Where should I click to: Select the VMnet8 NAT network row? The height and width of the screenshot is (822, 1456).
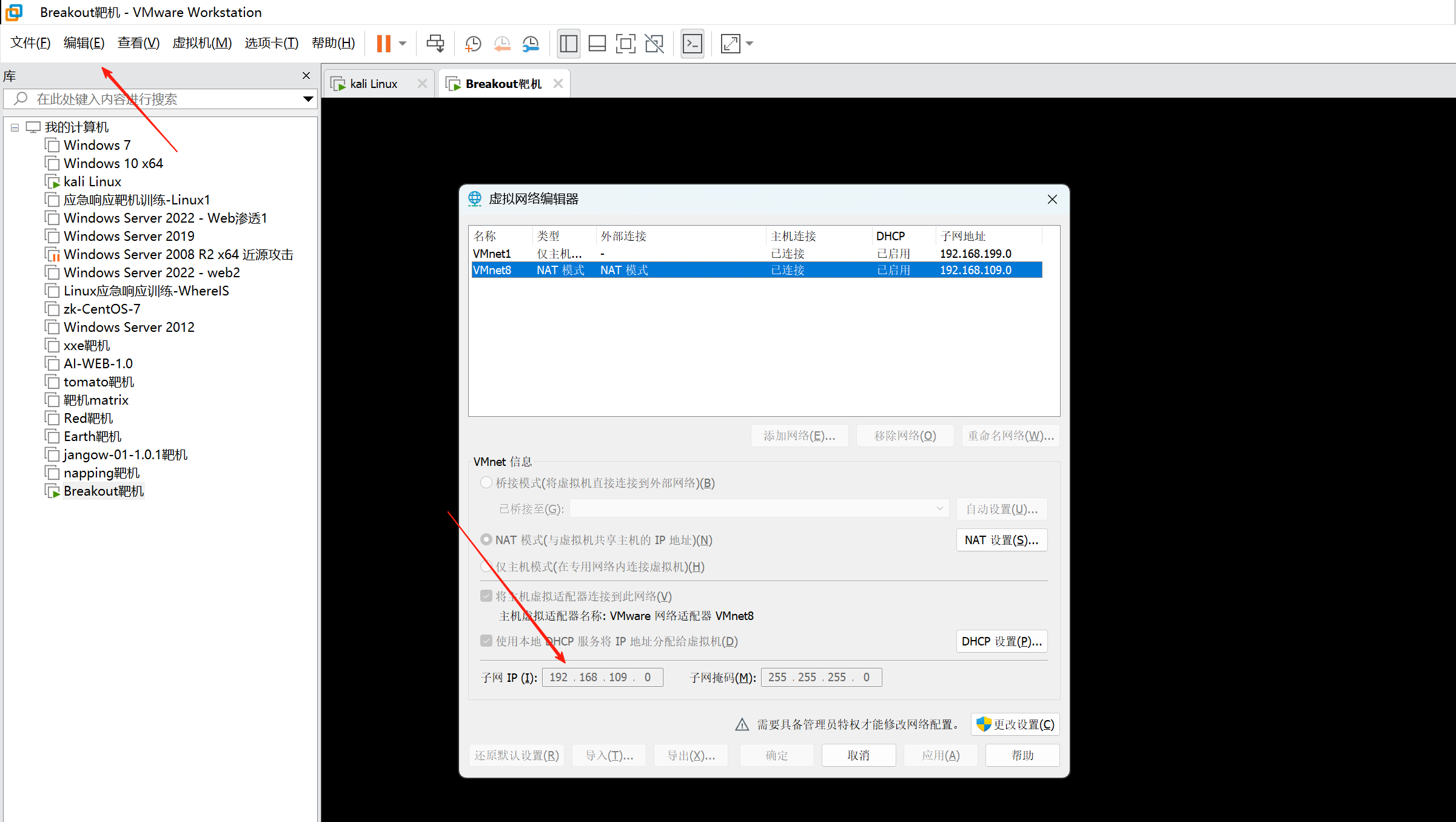(x=757, y=270)
